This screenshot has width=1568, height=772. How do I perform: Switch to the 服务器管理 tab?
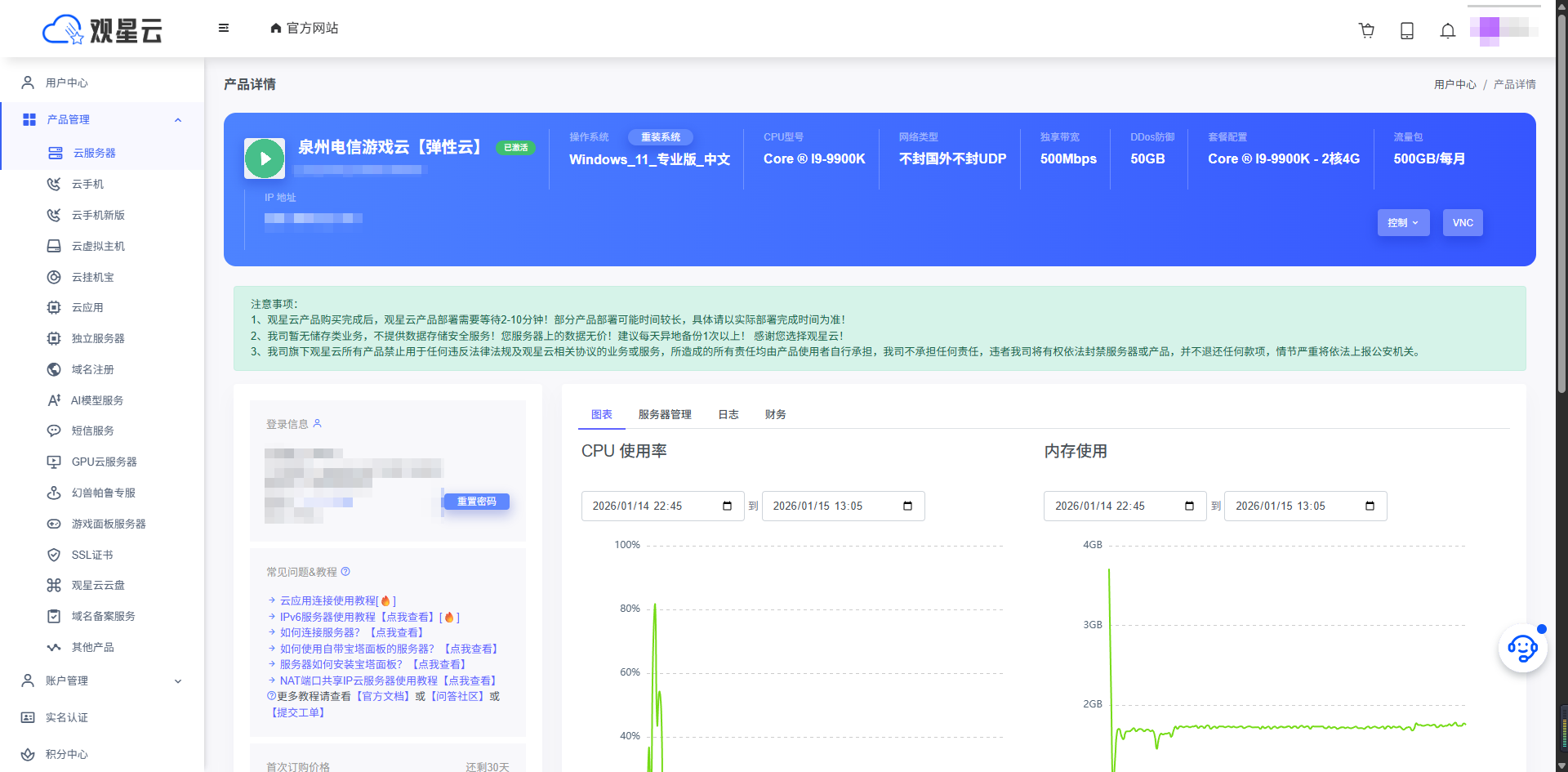(666, 414)
